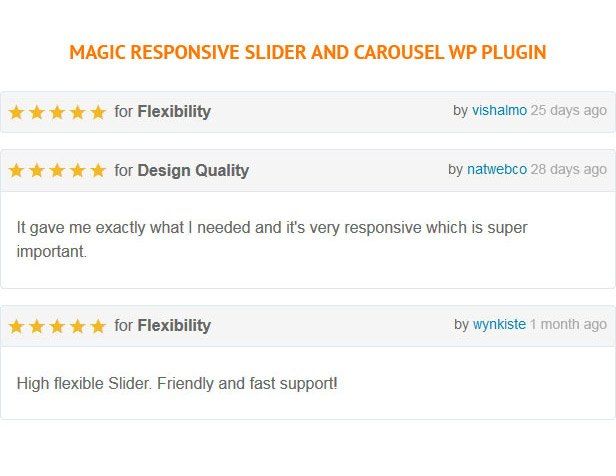Click the 'High flexible Slider' review text
616x476 pixels.
(x=177, y=382)
